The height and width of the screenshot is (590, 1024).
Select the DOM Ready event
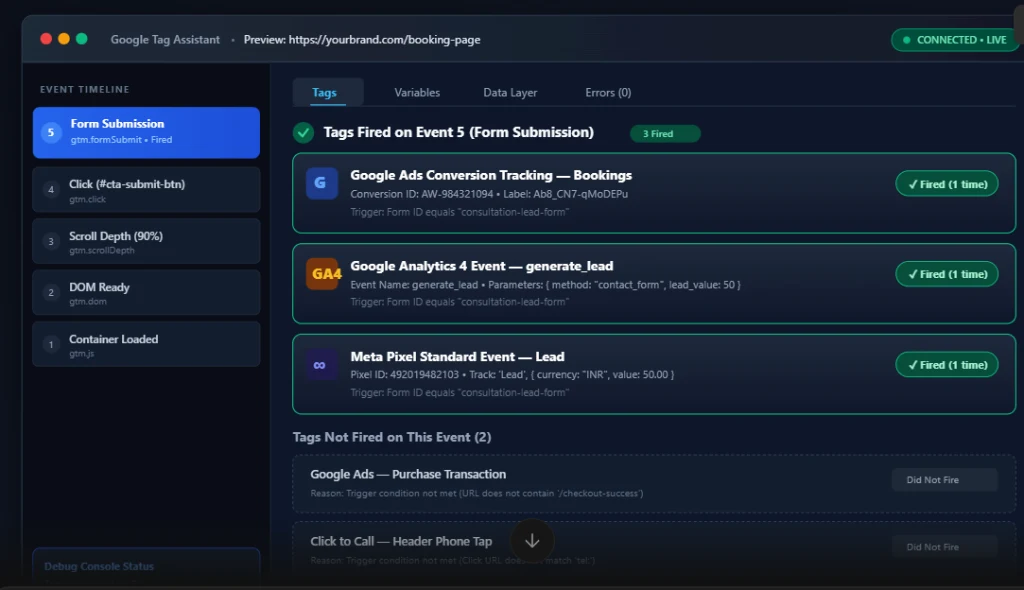pyautogui.click(x=146, y=293)
